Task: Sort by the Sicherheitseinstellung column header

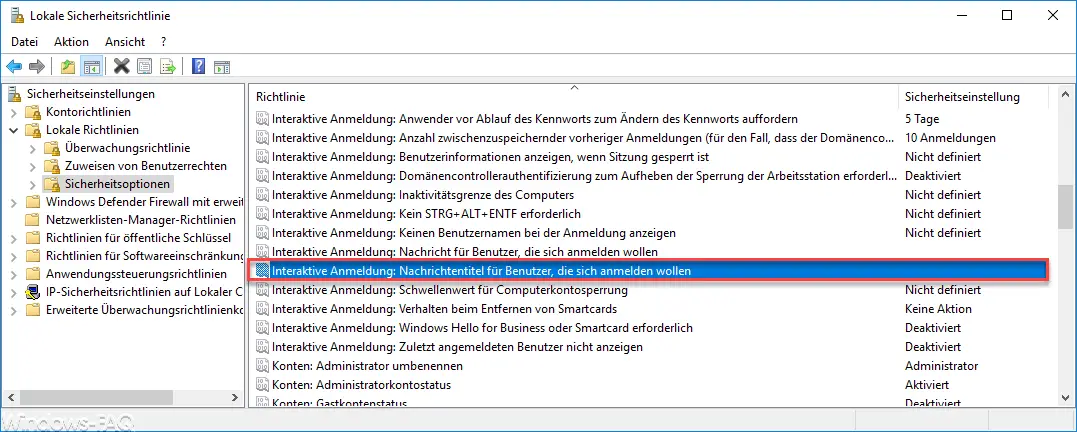Action: [974, 97]
